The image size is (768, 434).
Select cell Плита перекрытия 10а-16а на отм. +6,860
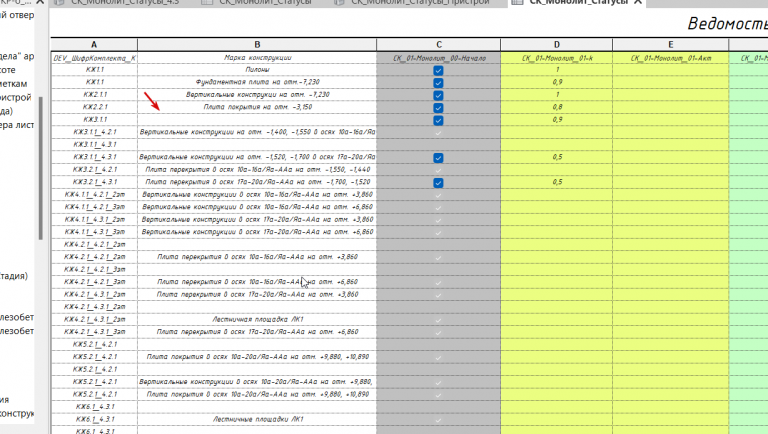tap(257, 282)
